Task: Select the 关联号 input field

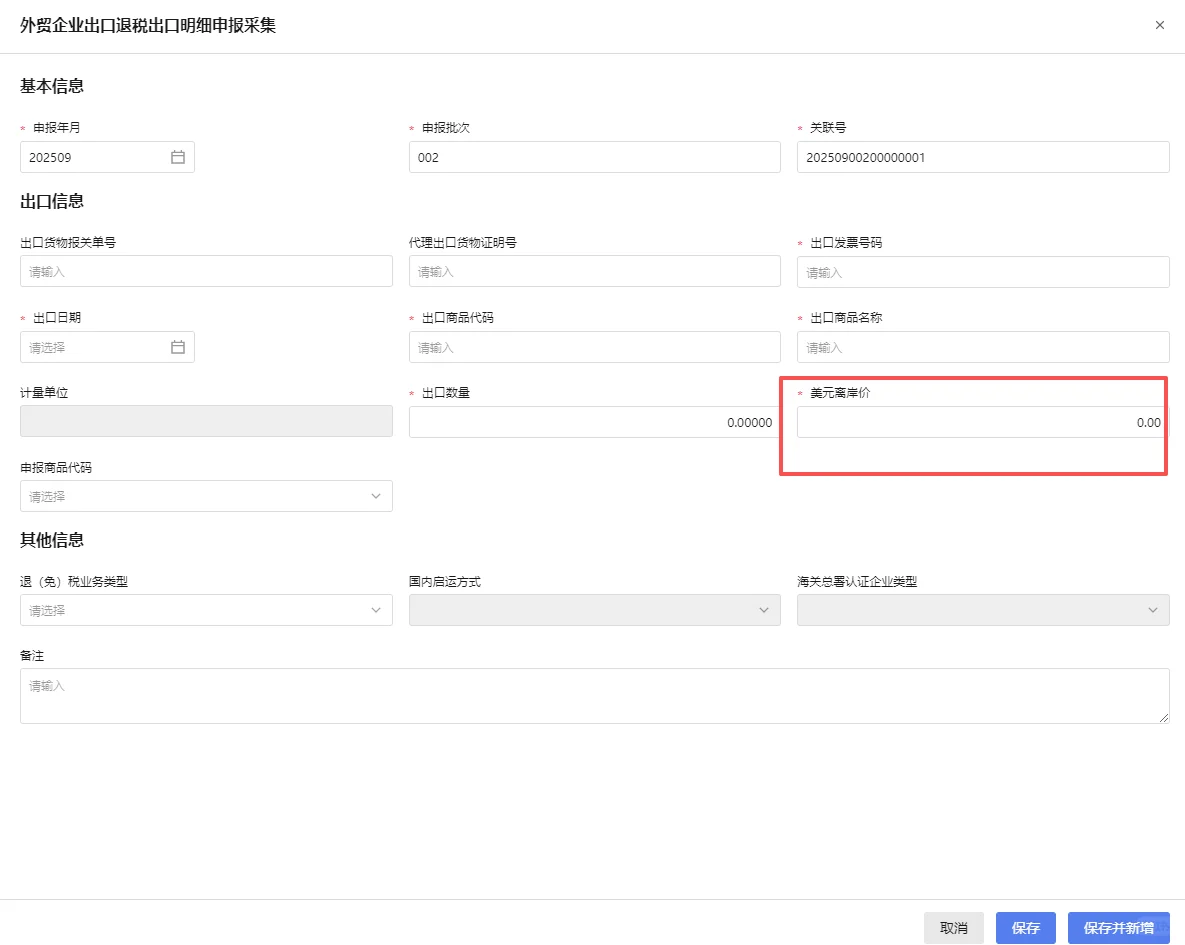Action: click(x=982, y=156)
